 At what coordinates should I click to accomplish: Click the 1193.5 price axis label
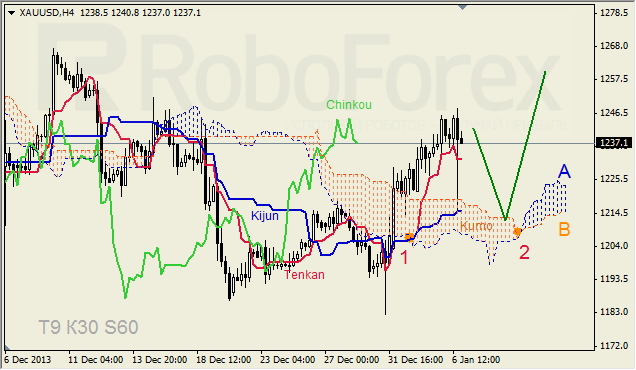point(614,279)
